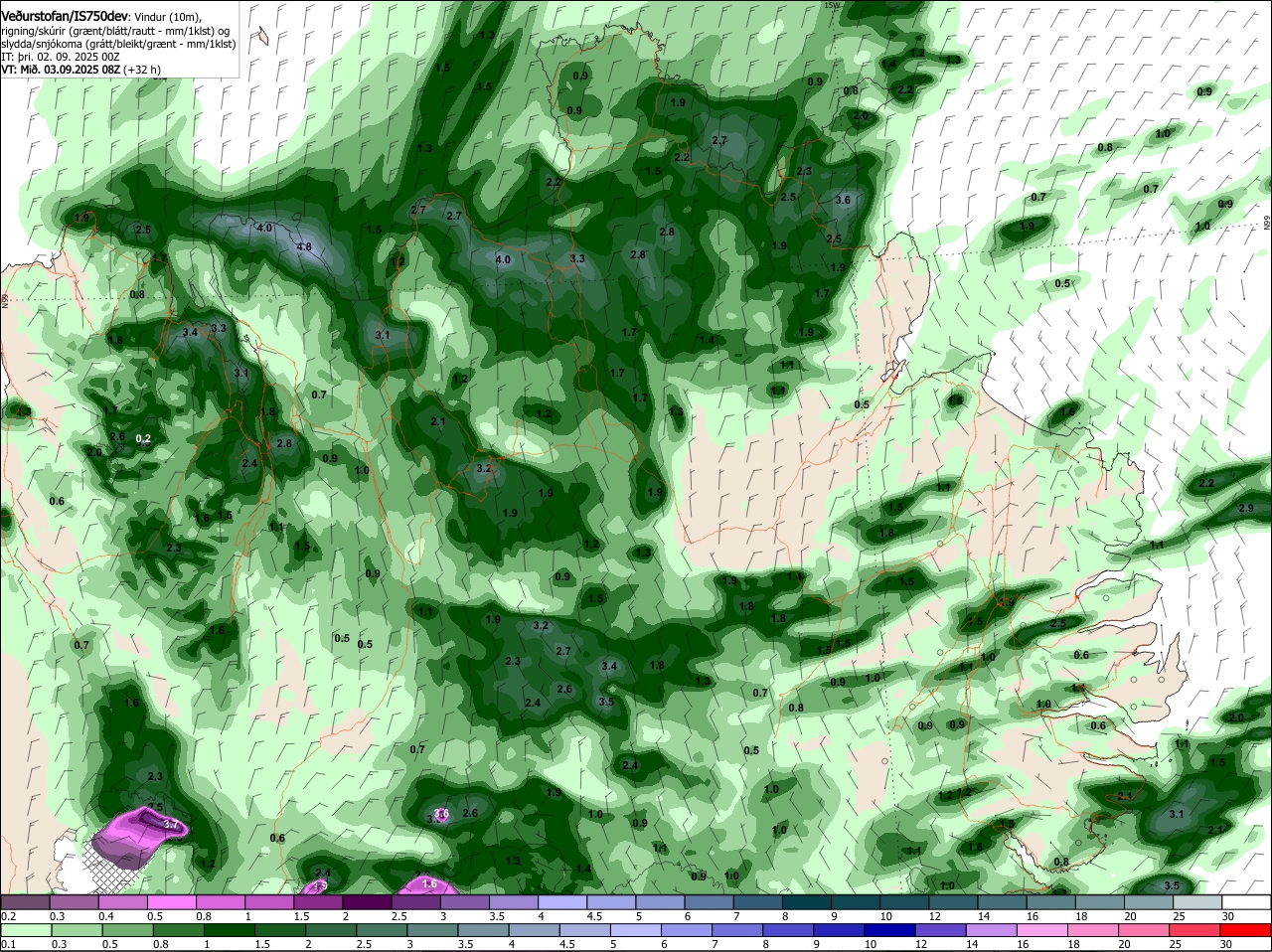Click the 'slydda/snjókoma' legend description line

click(118, 44)
